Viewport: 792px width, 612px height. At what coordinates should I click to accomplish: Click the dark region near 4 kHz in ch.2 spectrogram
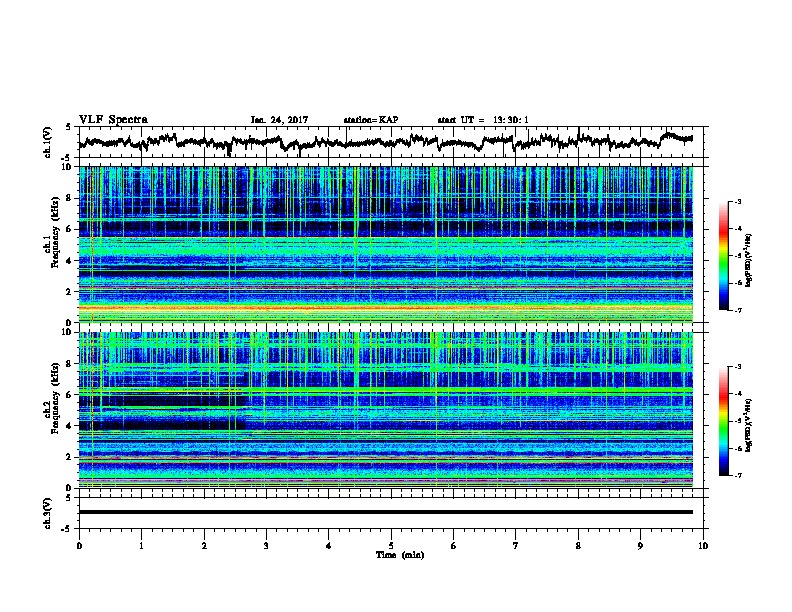163,424
